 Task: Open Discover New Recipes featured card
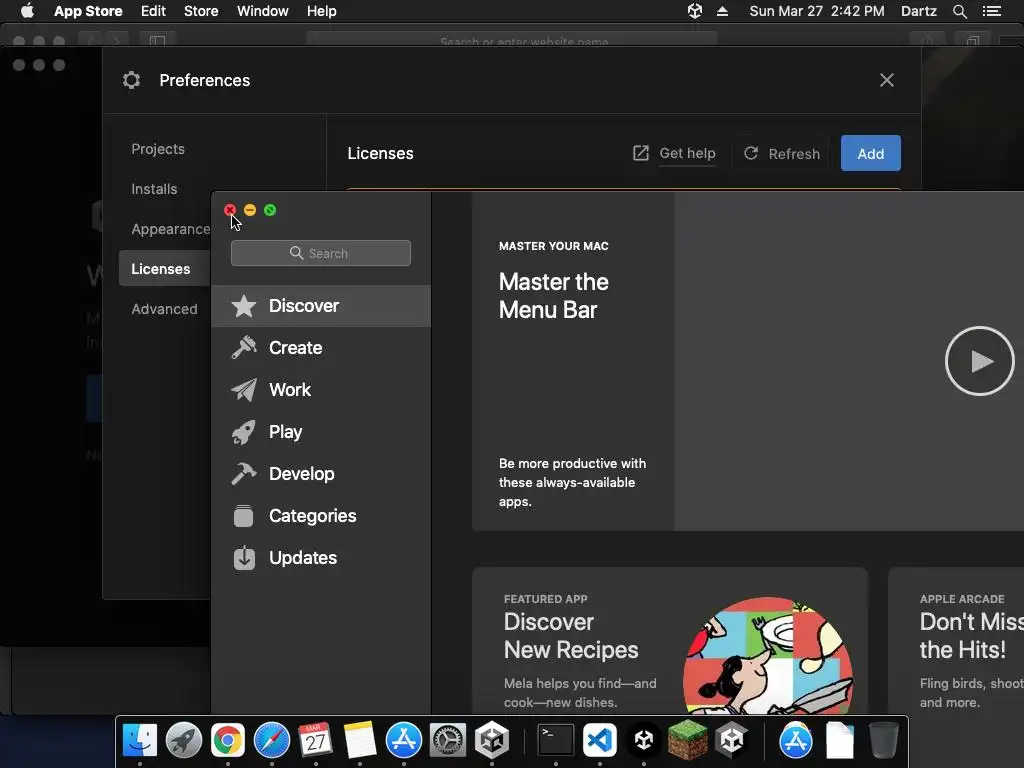coord(669,640)
